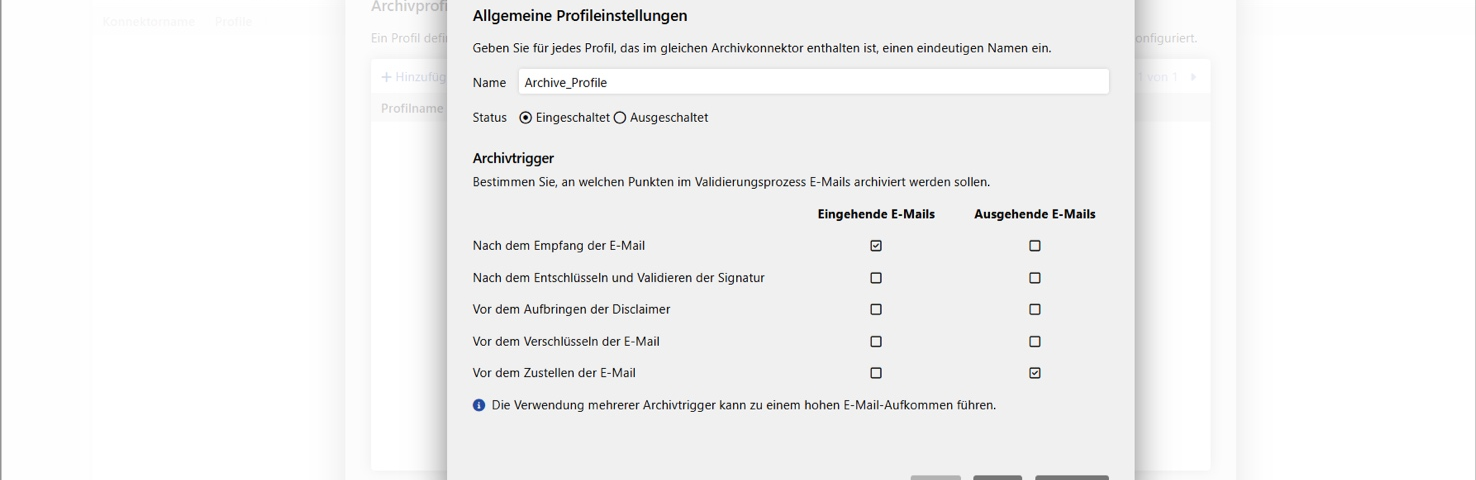Screen dimensions: 1476x480
Task: Click the Profilname column header
Action: 411,108
